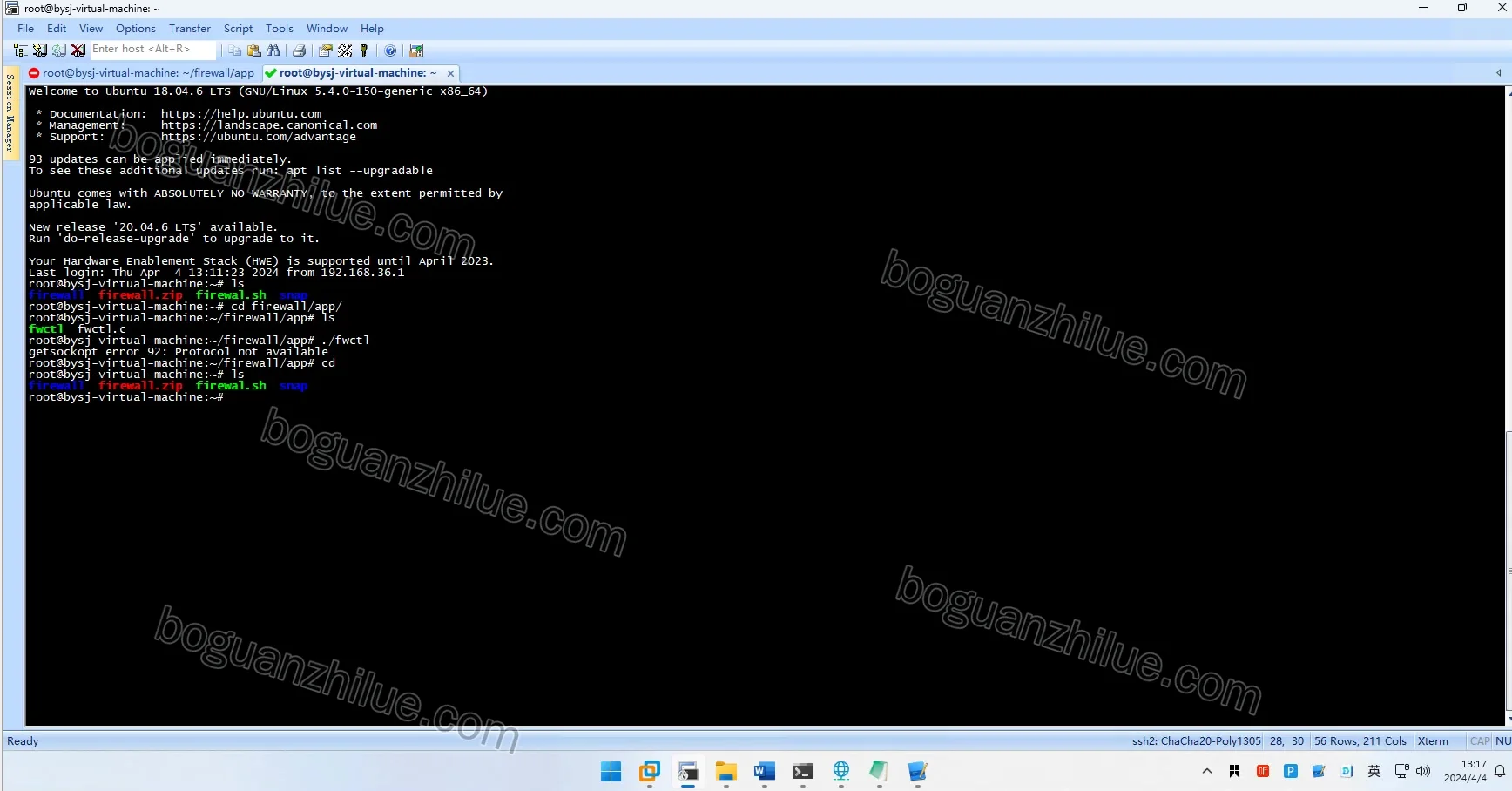Viewport: 1512px width, 791px height.
Task: Open VMware Workstation from the taskbar
Action: (650, 771)
